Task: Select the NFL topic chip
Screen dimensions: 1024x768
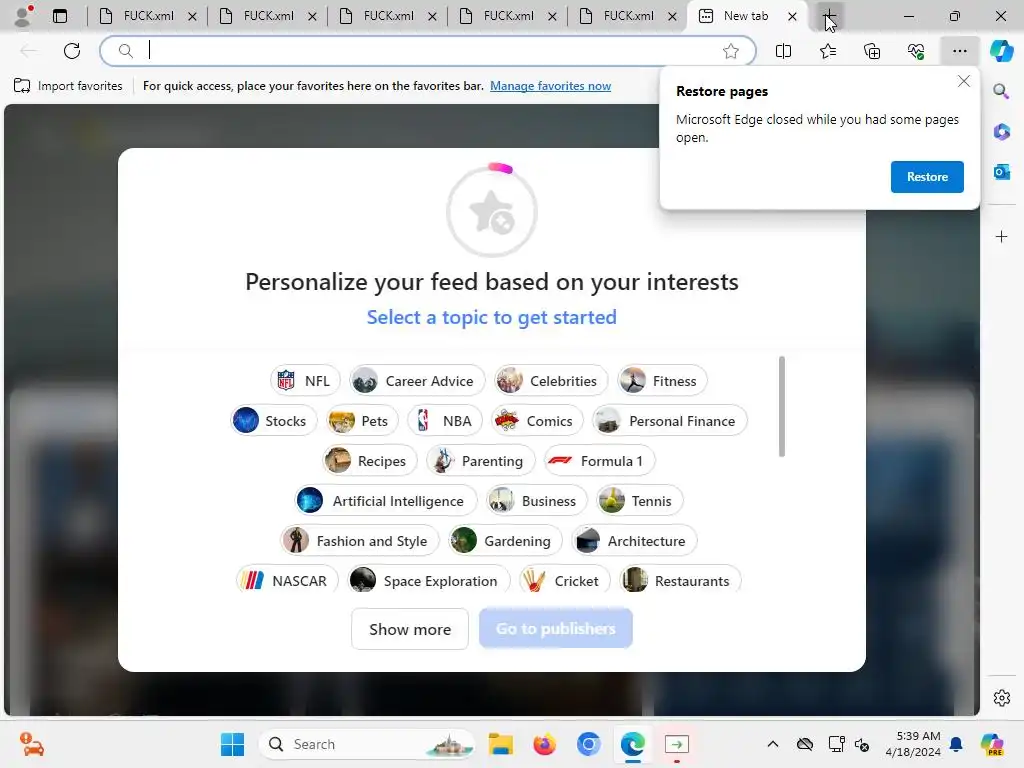Action: pos(305,381)
